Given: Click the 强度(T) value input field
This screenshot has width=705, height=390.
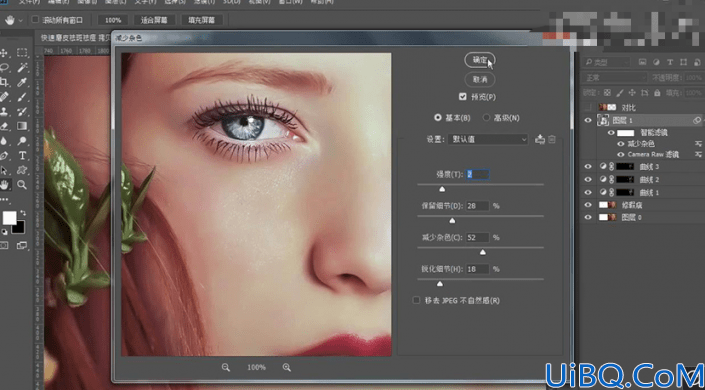Looking at the screenshot, I should tap(477, 174).
